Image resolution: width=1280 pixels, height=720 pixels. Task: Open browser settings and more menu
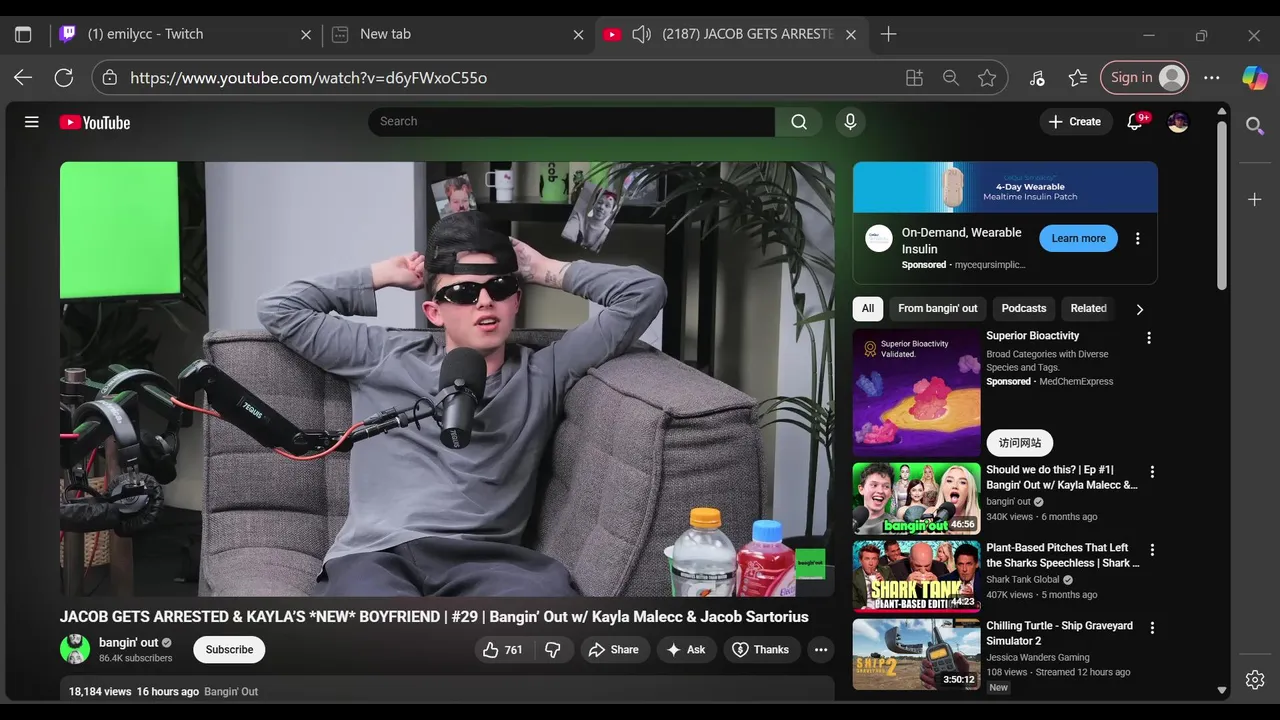click(1212, 78)
